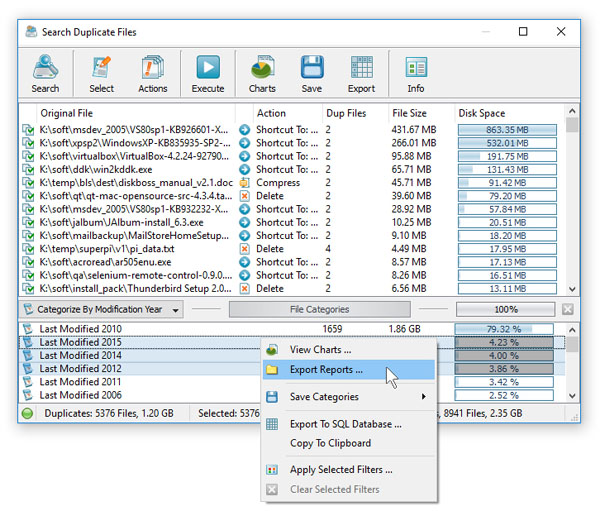Screen dimensions: 600x511
Task: Click Delete icon for pi_data.txt row
Action: [245, 249]
